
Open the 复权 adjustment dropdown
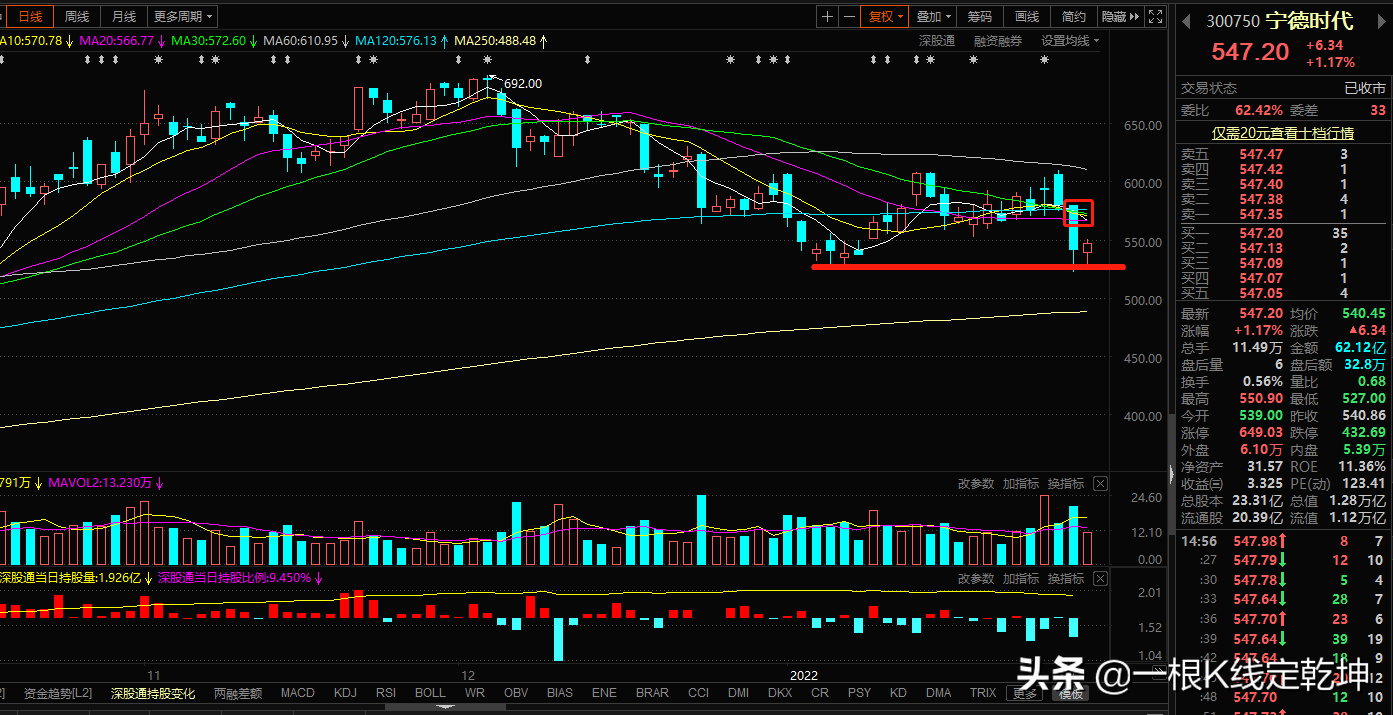pyautogui.click(x=886, y=17)
